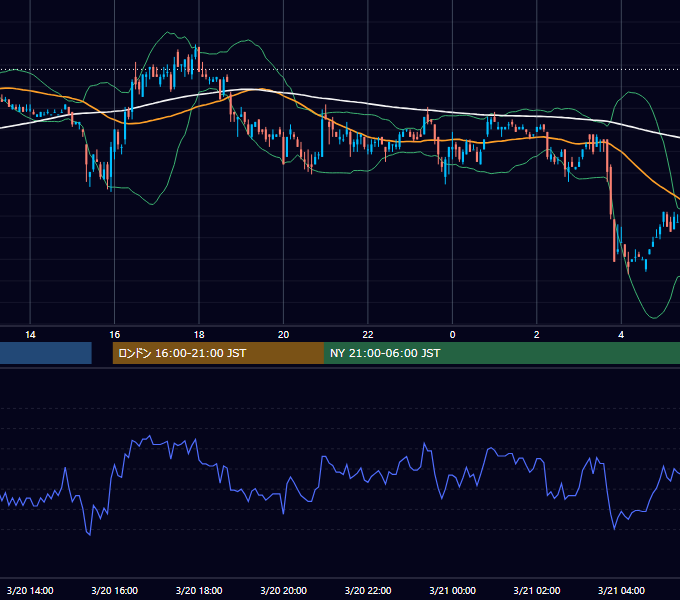Click hour label 18 on price chart axis
Image resolution: width=680 pixels, height=600 pixels.
coord(199,335)
